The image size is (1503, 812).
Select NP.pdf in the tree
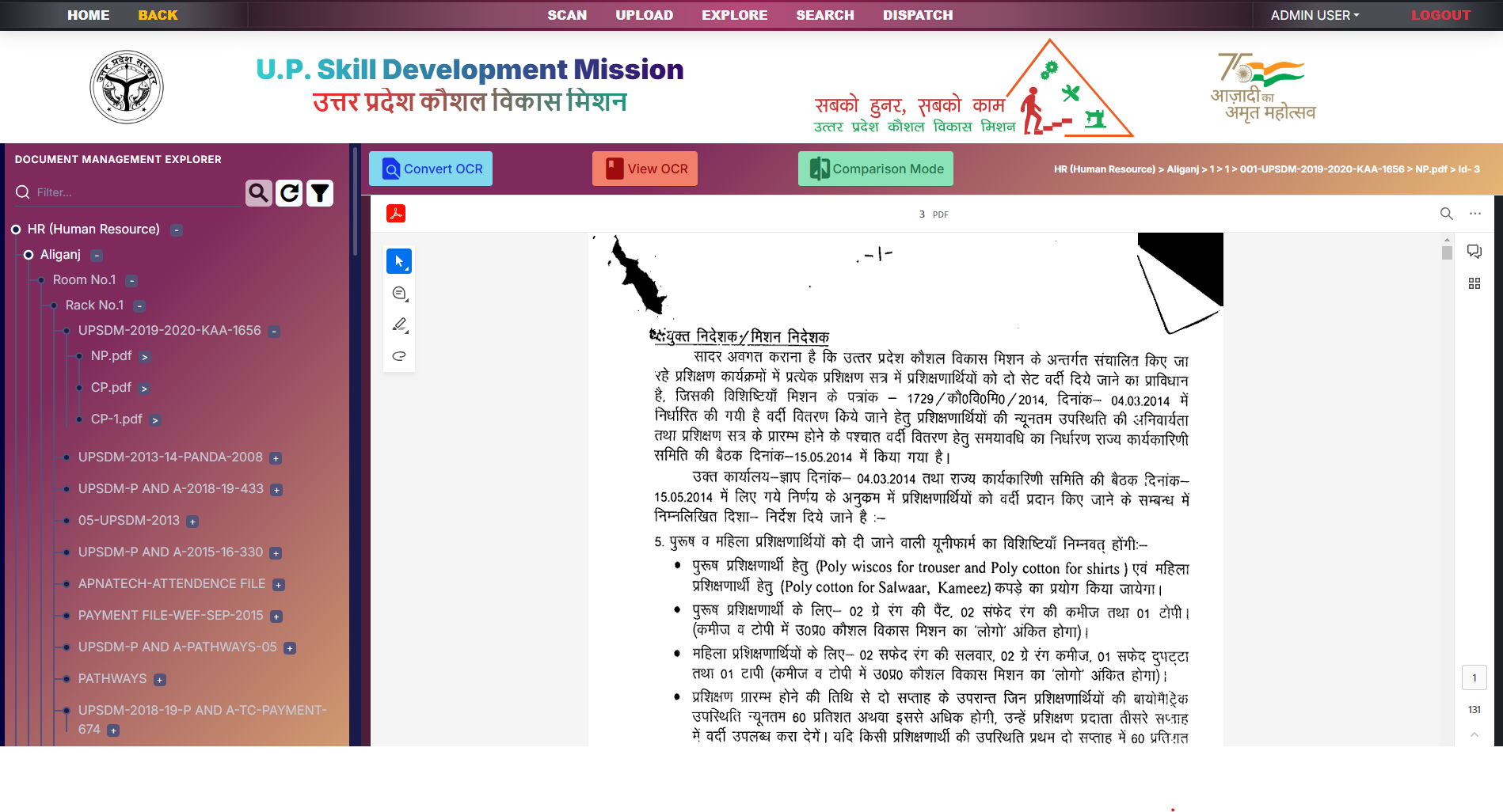coord(111,356)
